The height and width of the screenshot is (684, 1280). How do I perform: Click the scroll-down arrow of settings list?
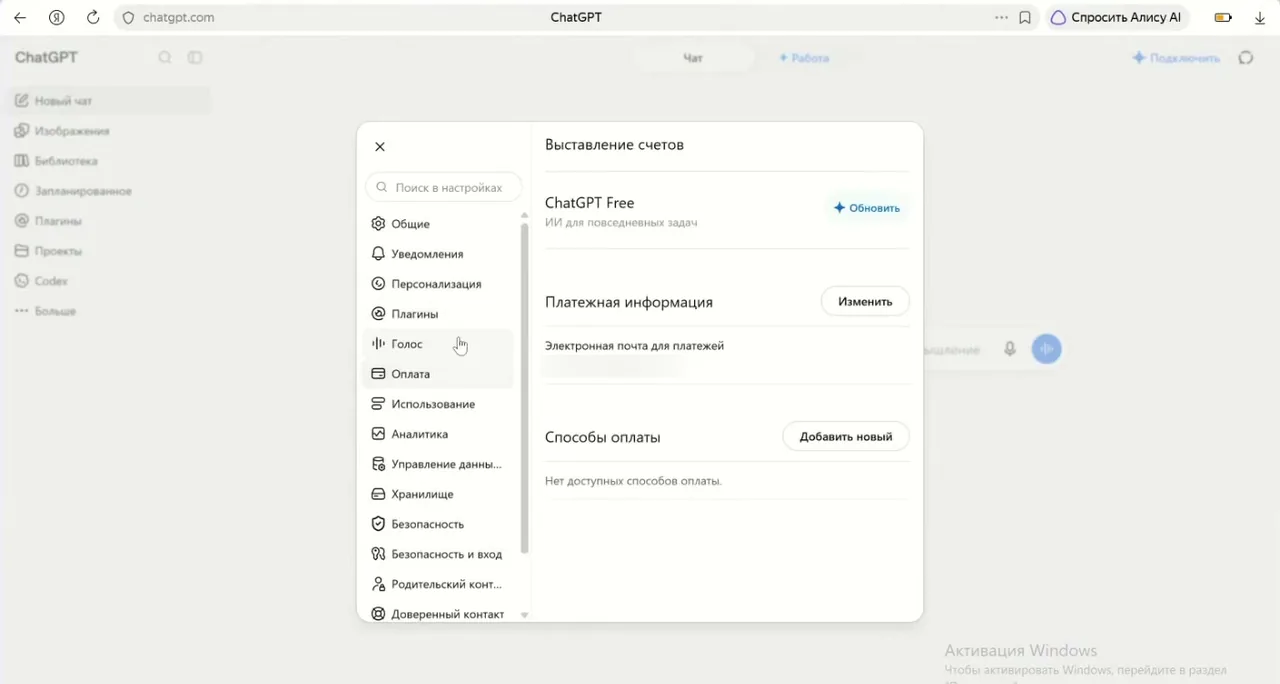[x=525, y=615]
